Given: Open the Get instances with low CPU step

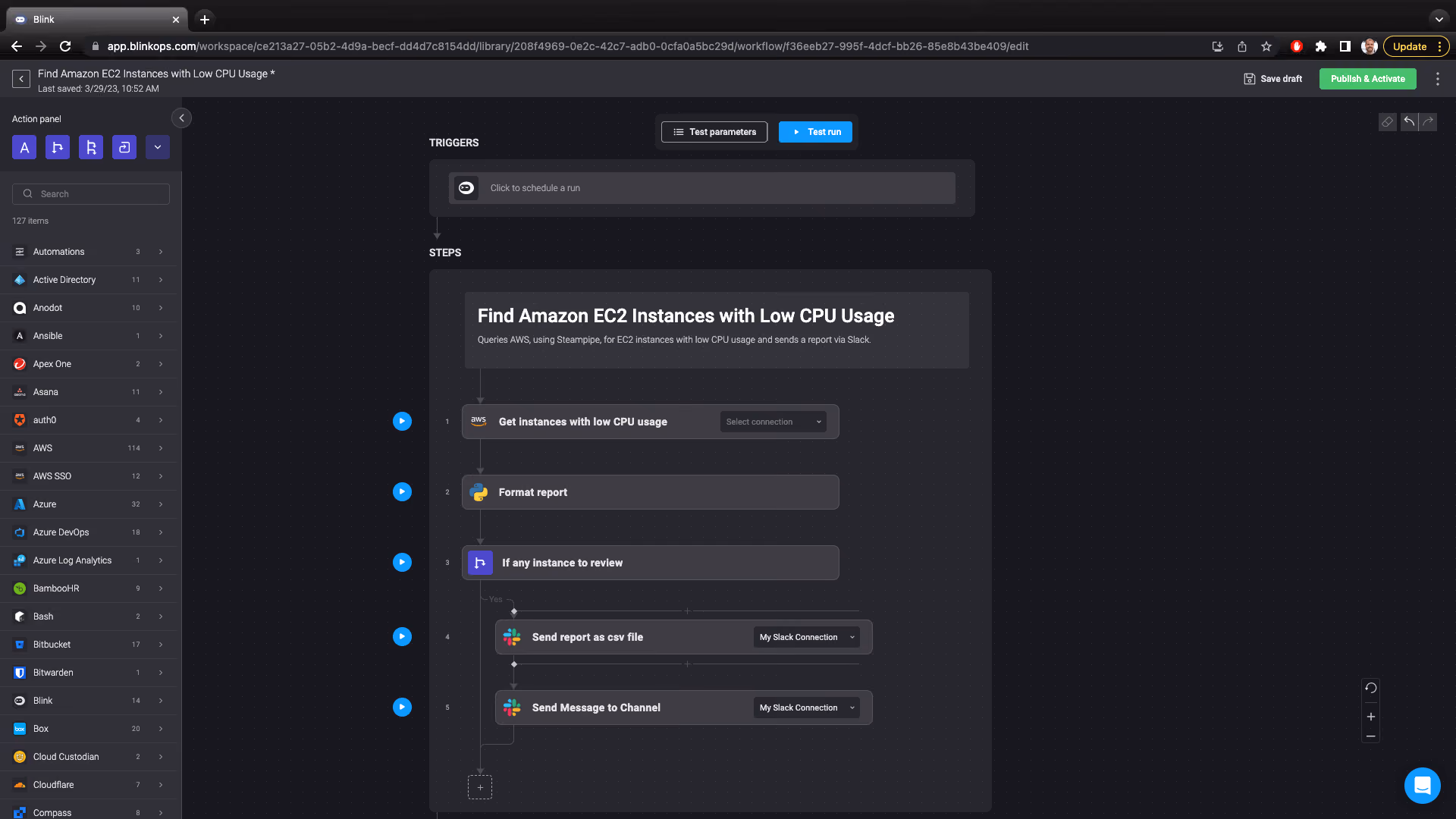Looking at the screenshot, I should pos(650,422).
